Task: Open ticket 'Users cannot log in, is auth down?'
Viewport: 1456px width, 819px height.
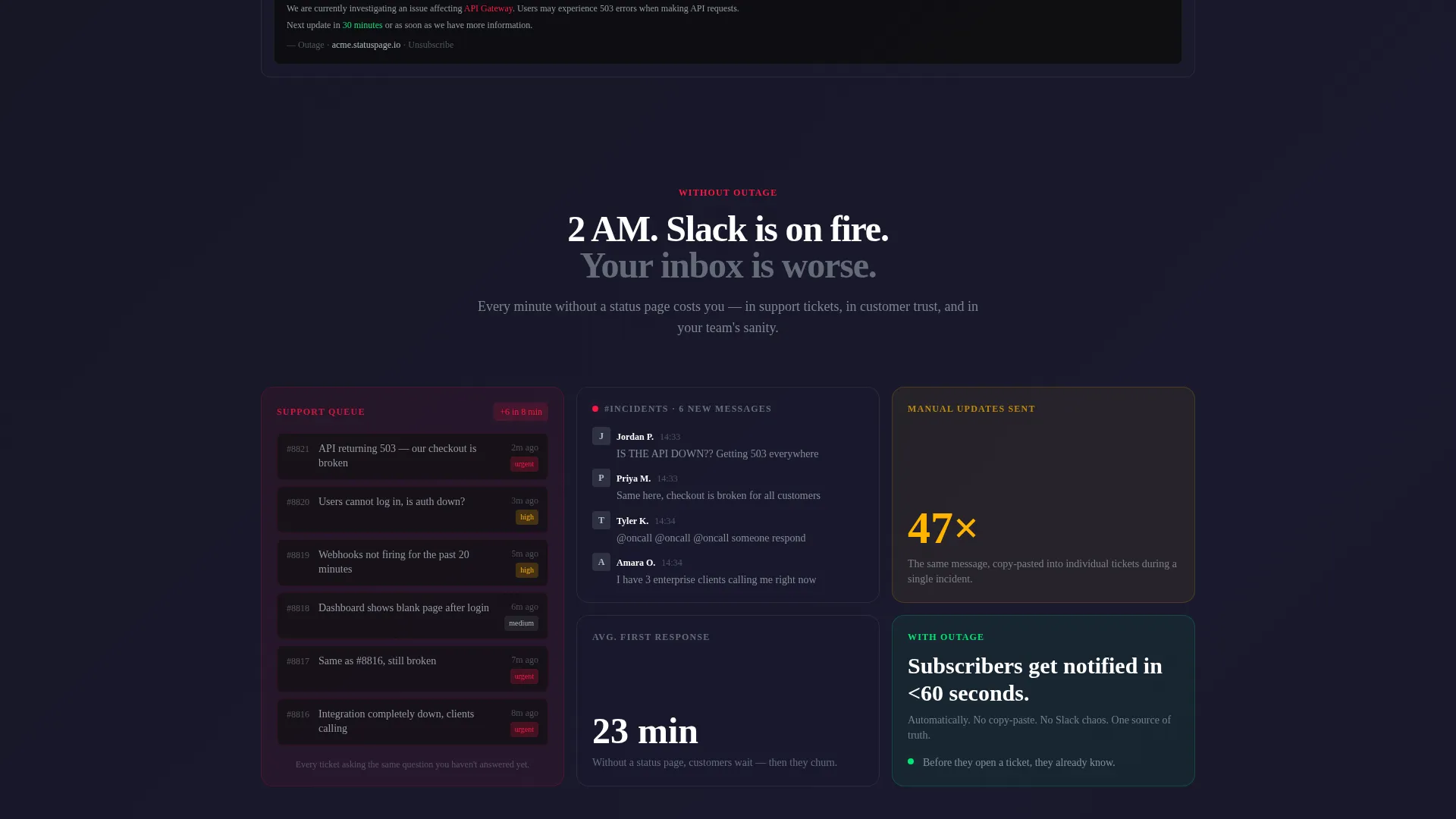Action: point(413,509)
